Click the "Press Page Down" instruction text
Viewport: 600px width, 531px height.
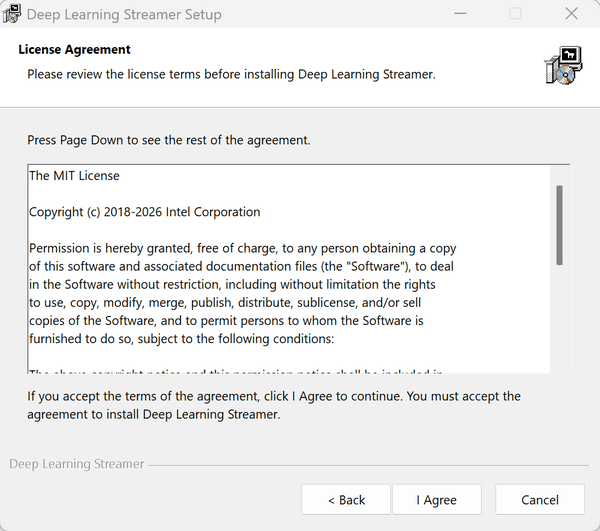tap(169, 140)
